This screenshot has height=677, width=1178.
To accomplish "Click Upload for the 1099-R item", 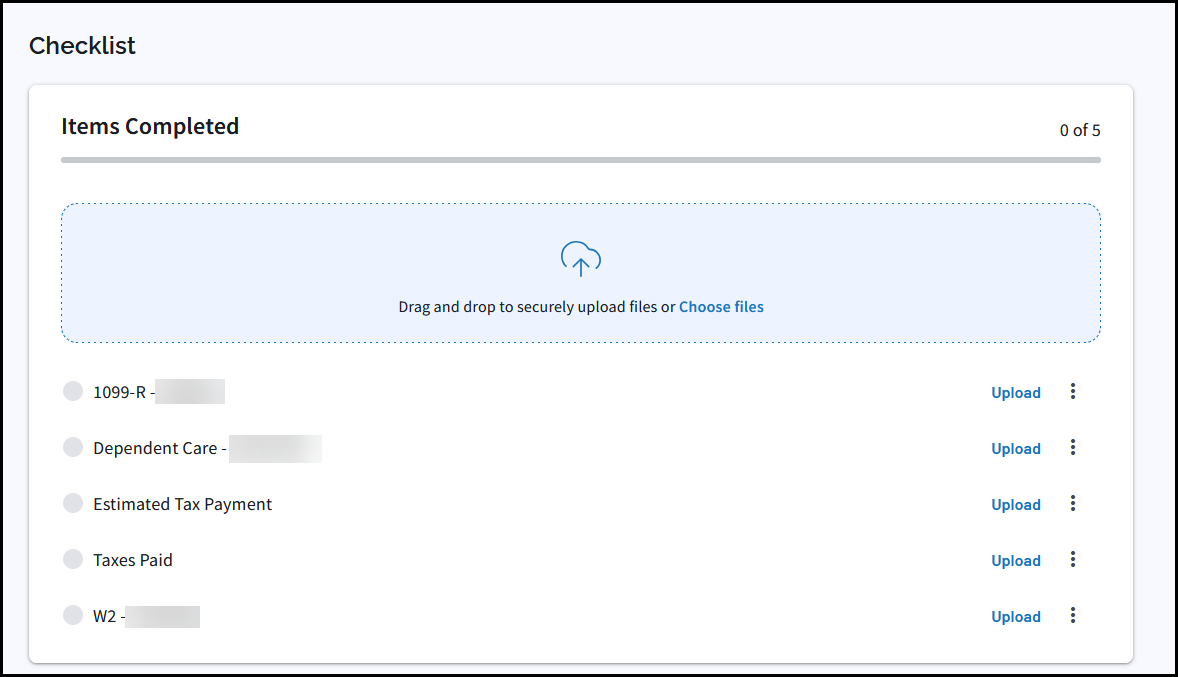I will [1015, 393].
